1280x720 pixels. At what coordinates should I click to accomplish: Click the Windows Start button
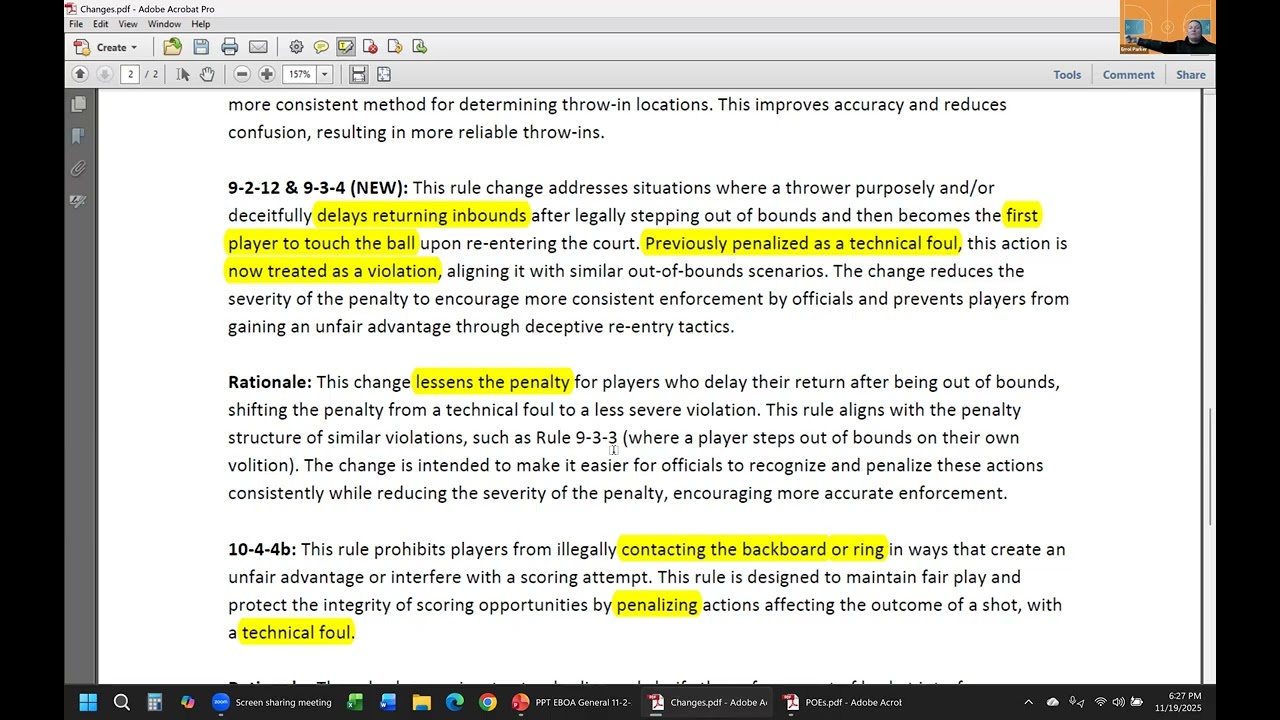click(x=88, y=702)
